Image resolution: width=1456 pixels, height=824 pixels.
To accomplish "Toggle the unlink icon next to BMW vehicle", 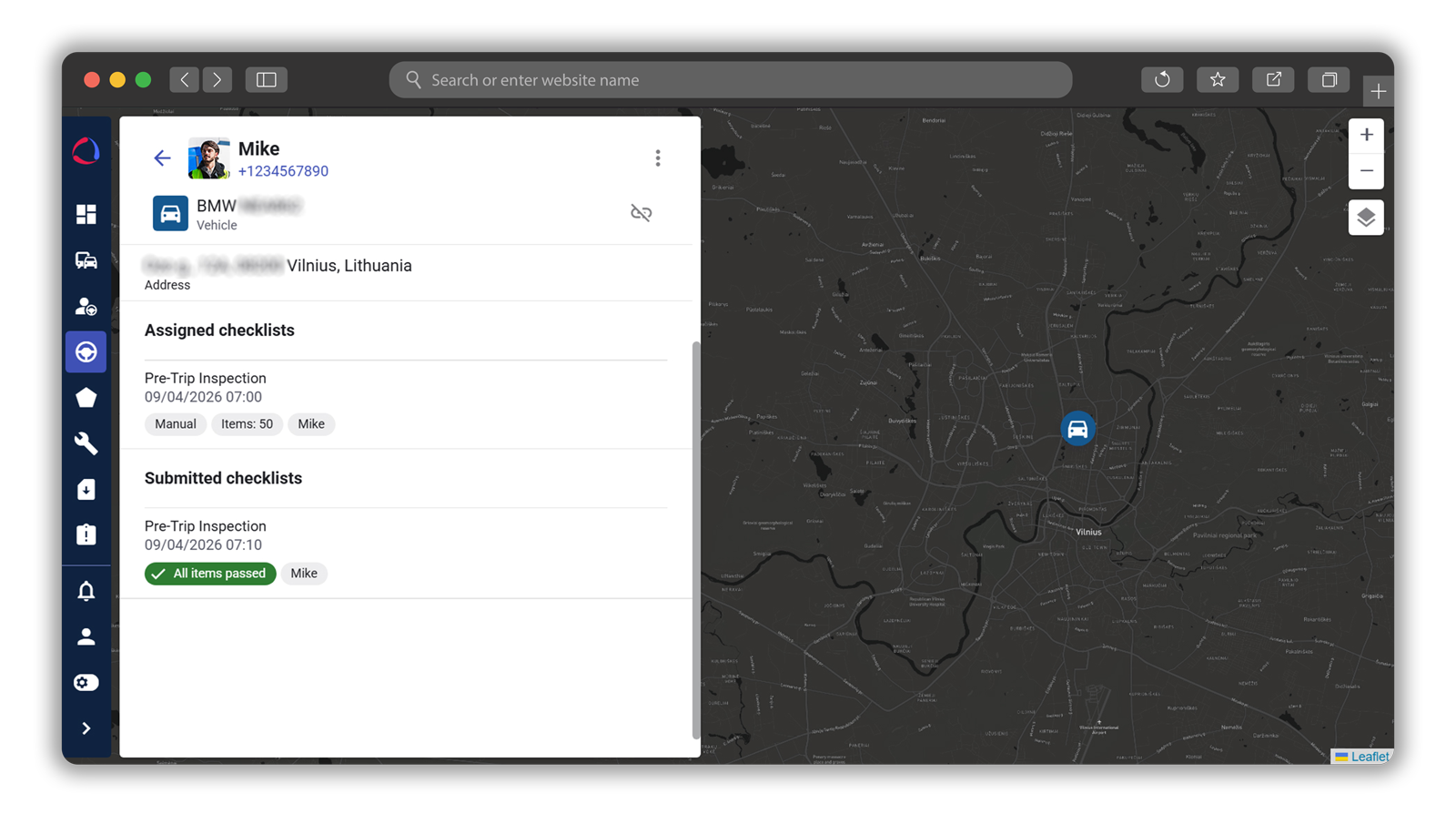I will pyautogui.click(x=641, y=212).
